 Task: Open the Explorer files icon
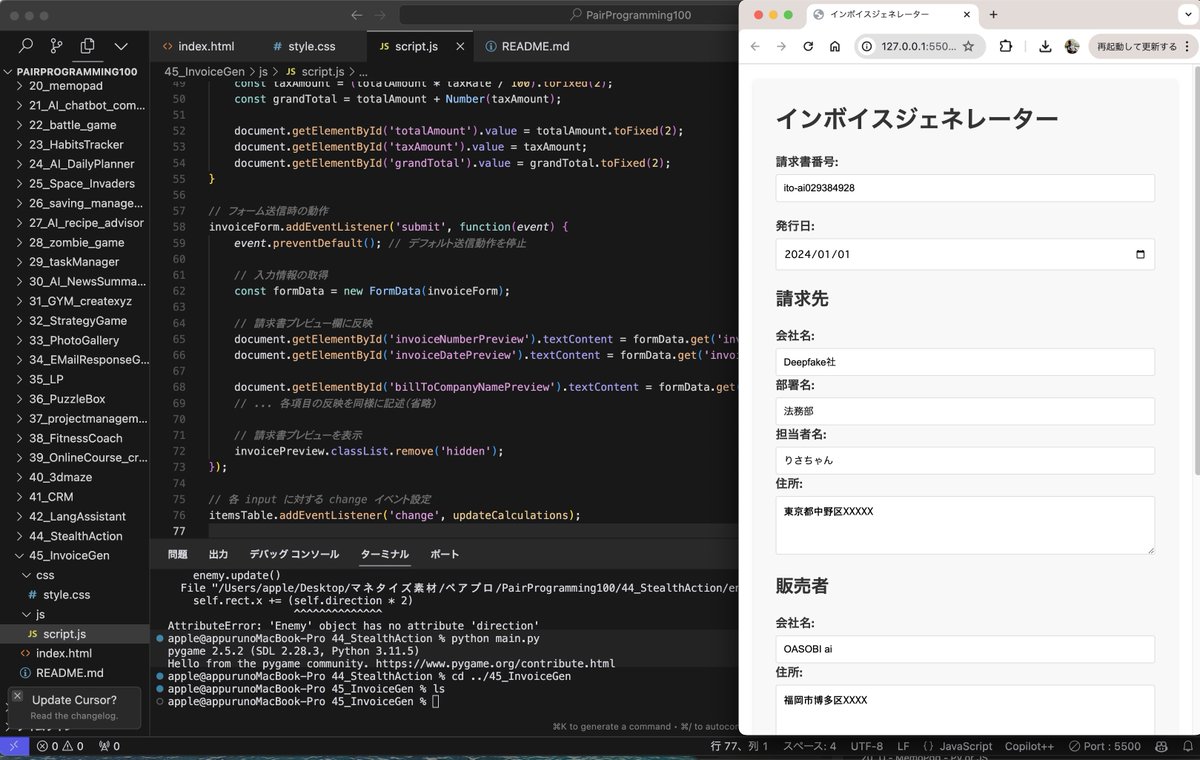click(87, 46)
